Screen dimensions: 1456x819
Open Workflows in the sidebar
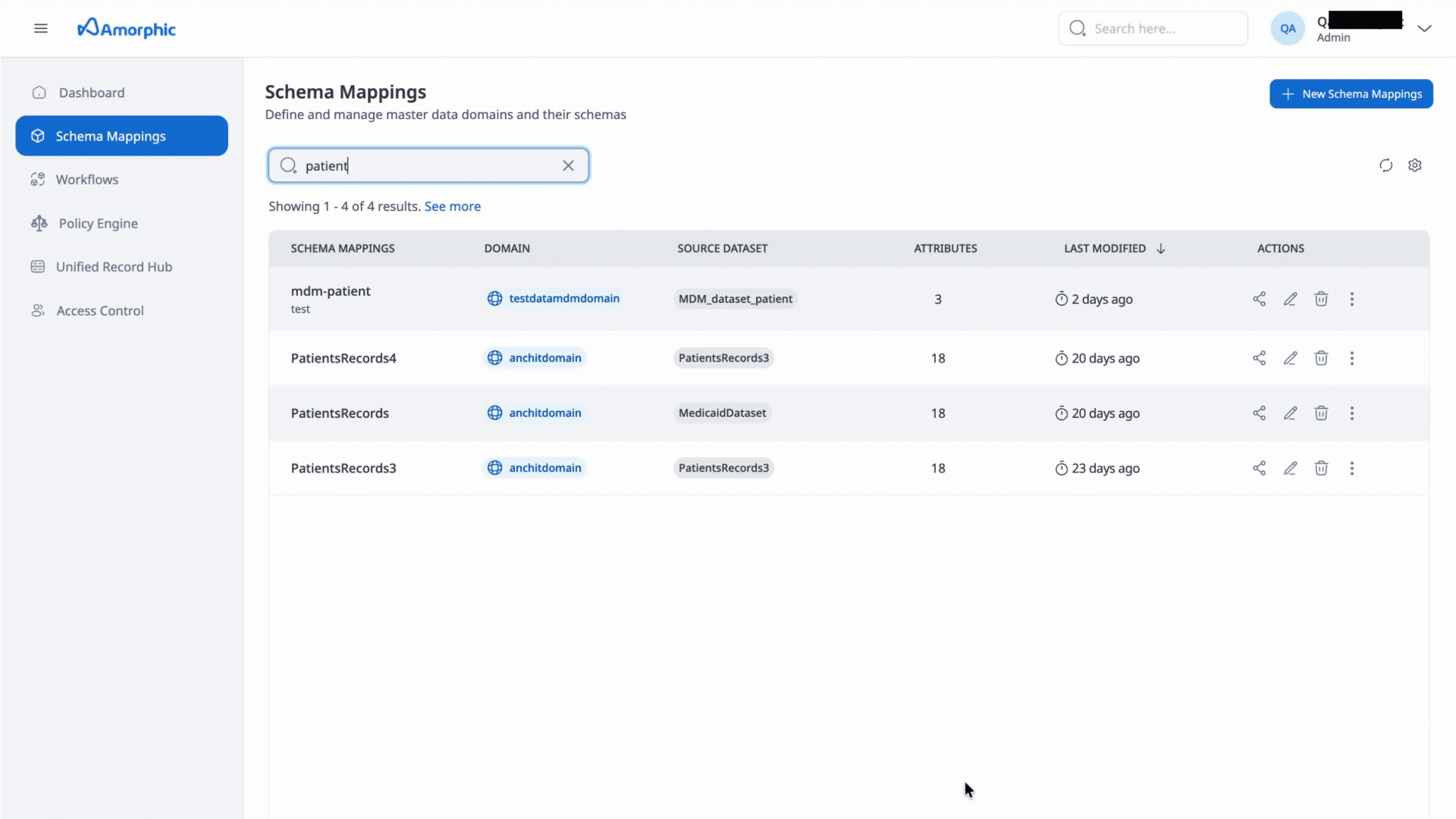click(x=86, y=180)
